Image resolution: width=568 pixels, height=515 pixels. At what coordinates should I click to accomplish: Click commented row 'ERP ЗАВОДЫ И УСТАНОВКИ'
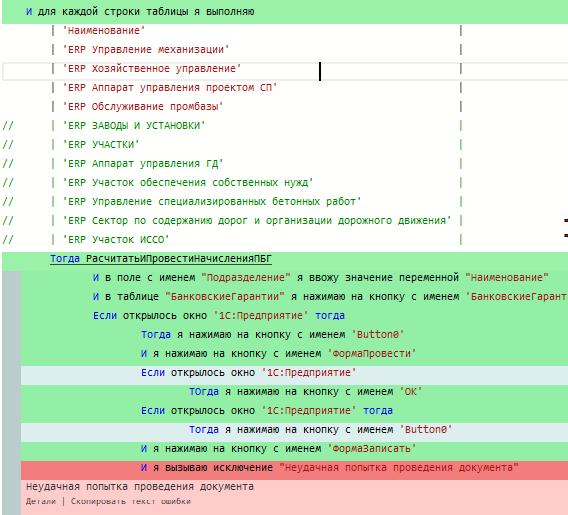coord(134,126)
